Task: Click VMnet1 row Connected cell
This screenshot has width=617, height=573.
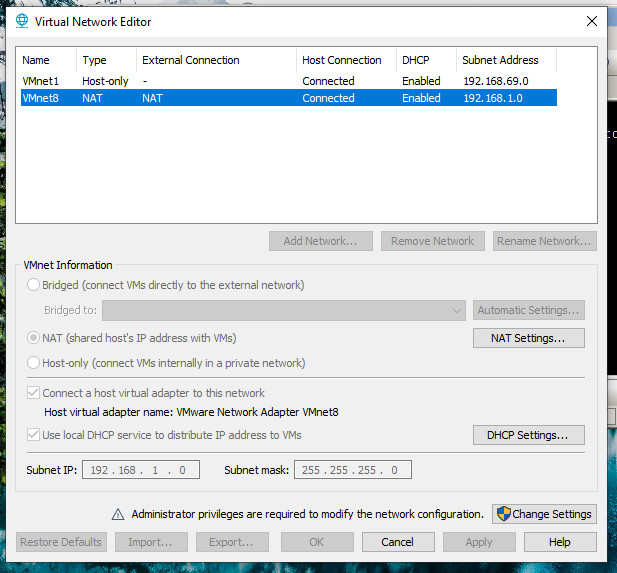Action: (328, 81)
